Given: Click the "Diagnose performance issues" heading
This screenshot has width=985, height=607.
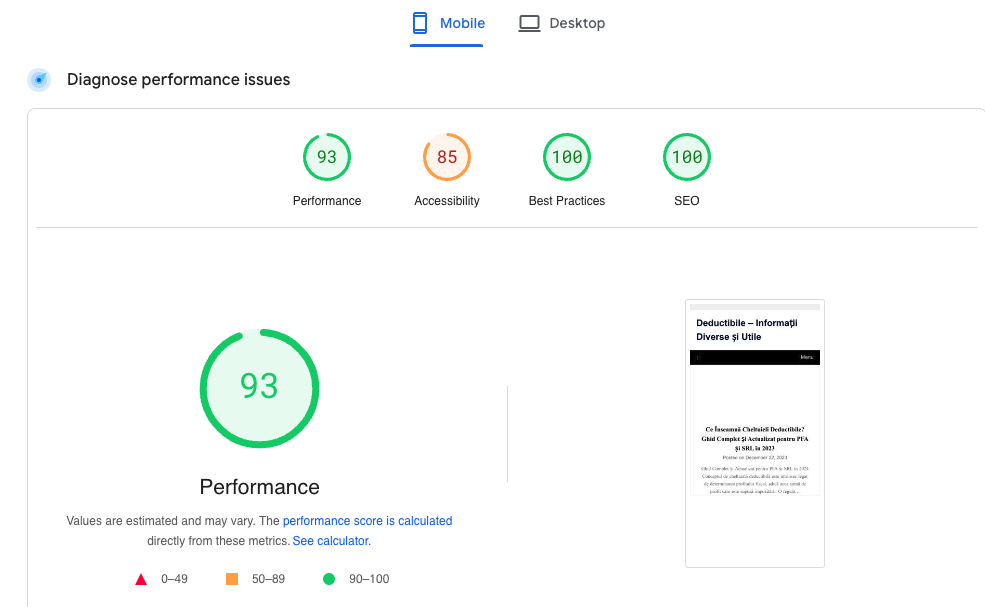Looking at the screenshot, I should click(178, 80).
